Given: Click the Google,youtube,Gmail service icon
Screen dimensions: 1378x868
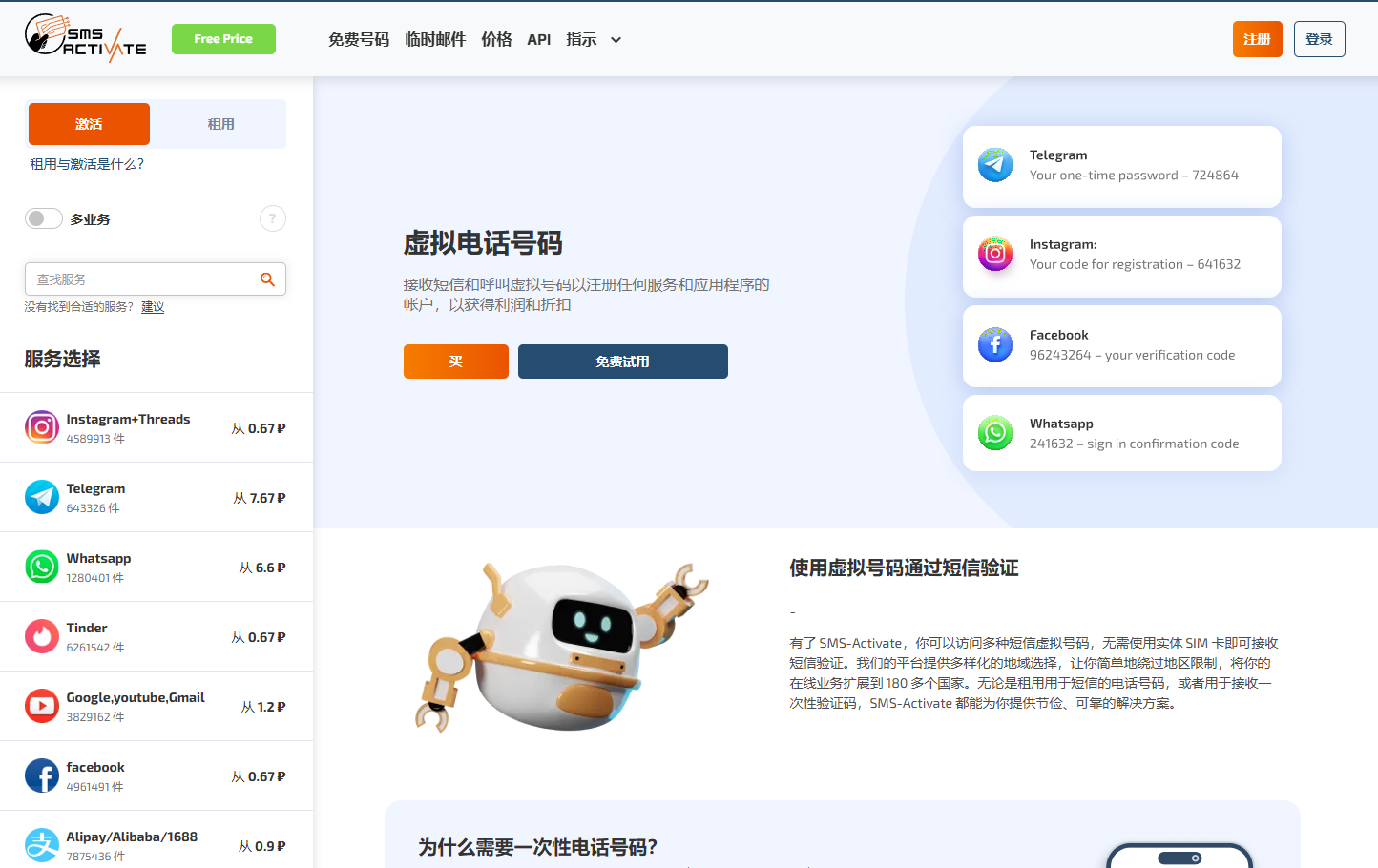Looking at the screenshot, I should click(x=42, y=706).
